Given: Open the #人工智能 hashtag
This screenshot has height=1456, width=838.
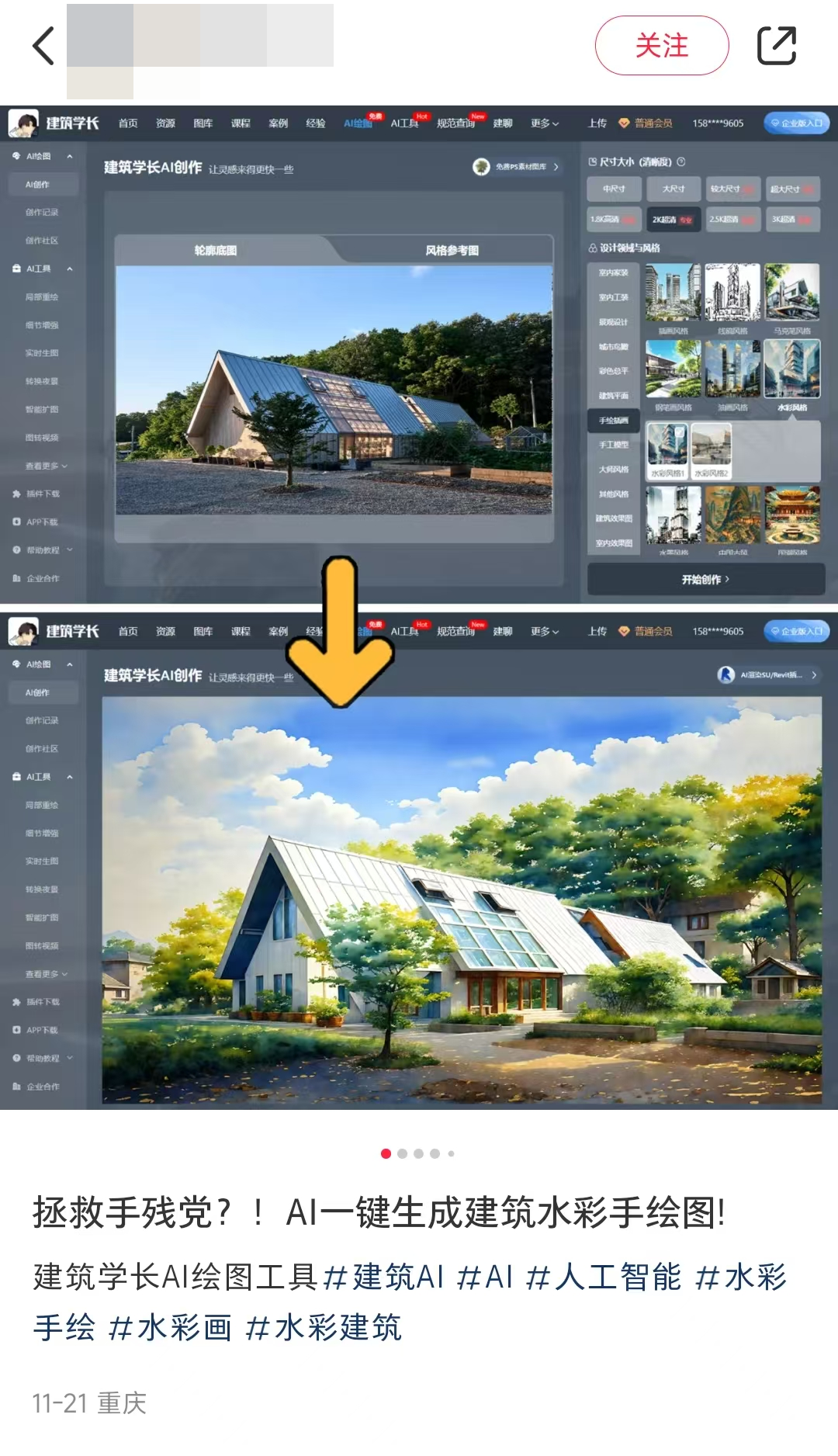Looking at the screenshot, I should point(604,1277).
